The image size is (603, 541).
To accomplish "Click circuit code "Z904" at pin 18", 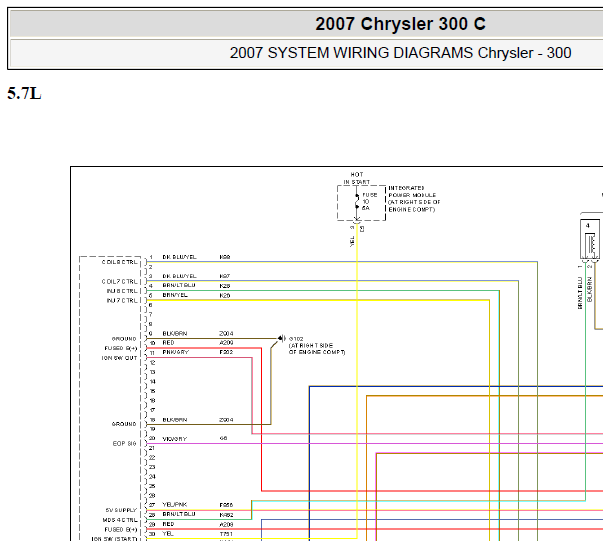I will click(226, 420).
